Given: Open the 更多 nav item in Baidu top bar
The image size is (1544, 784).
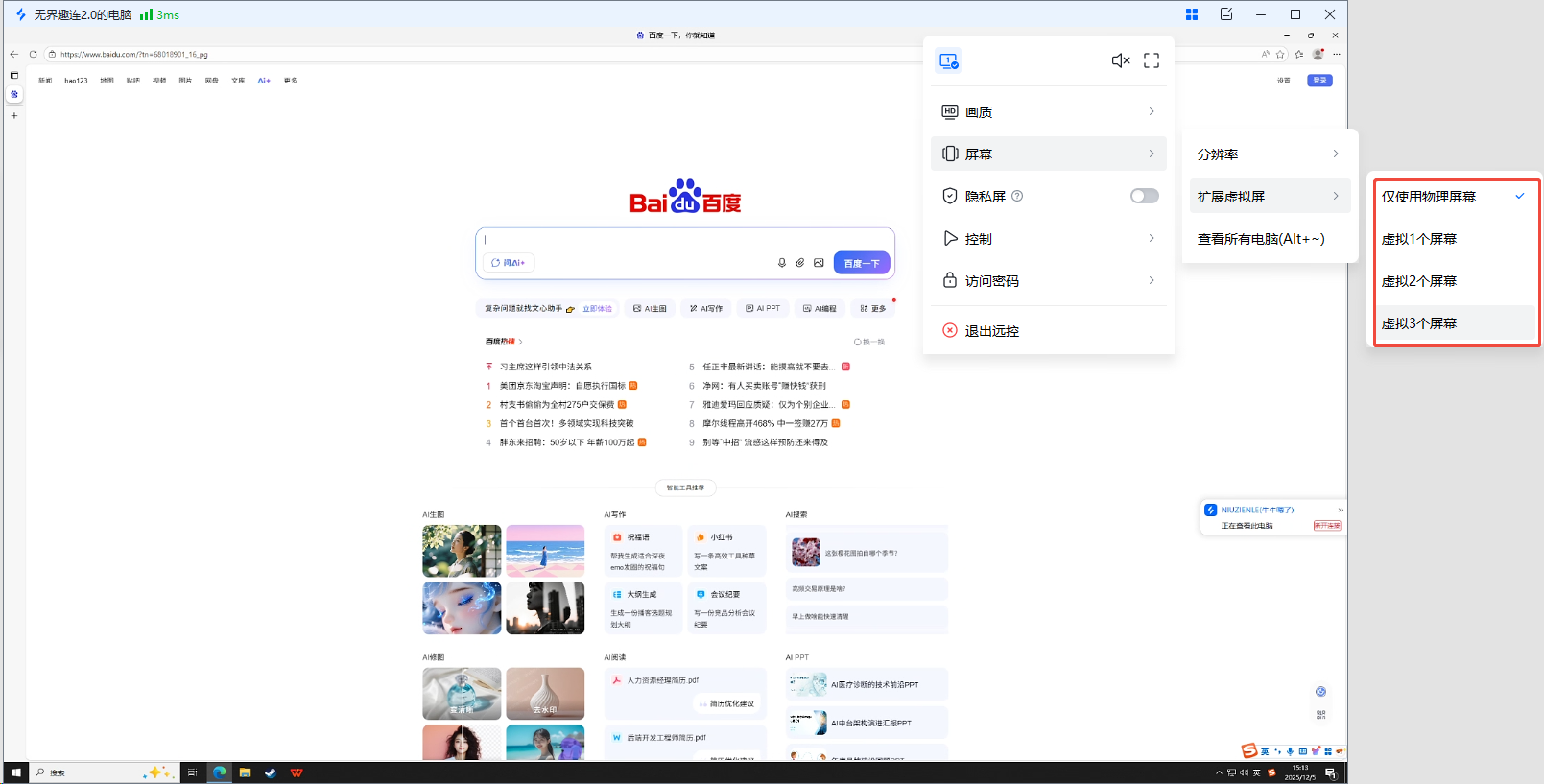Looking at the screenshot, I should [291, 81].
